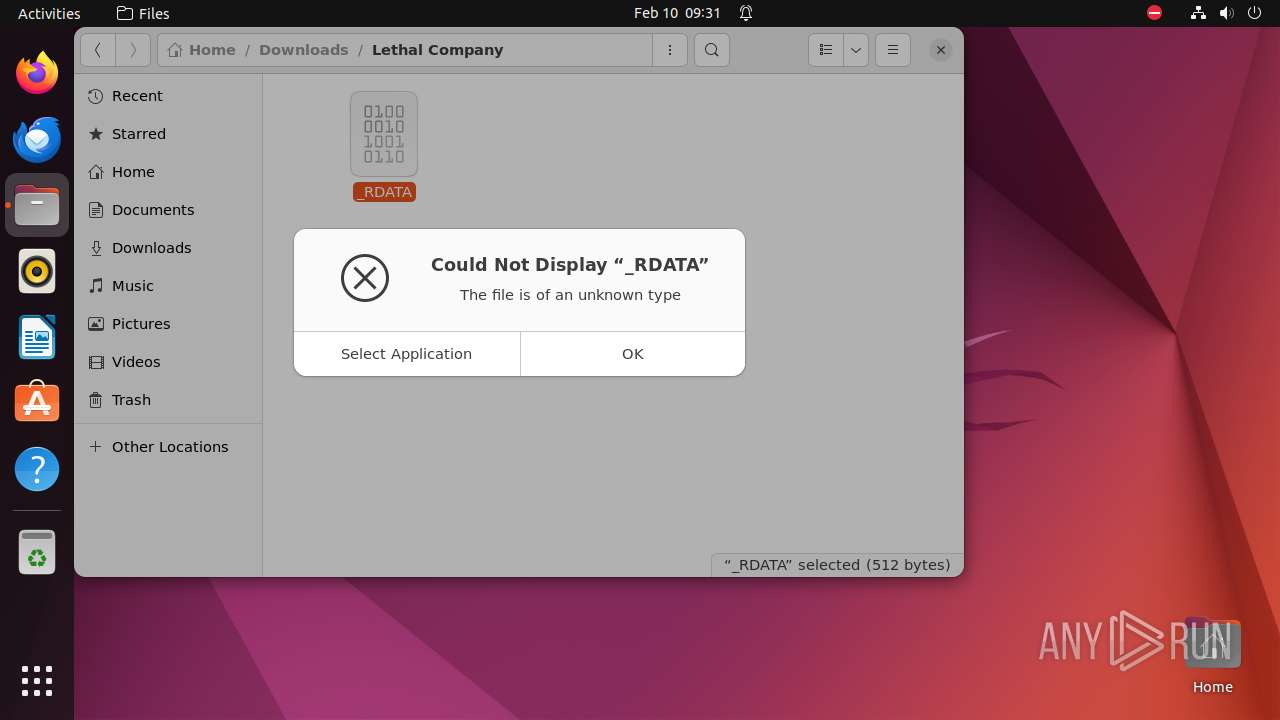Click Lethal Company in the path bar
1280x720 pixels.
(x=437, y=50)
